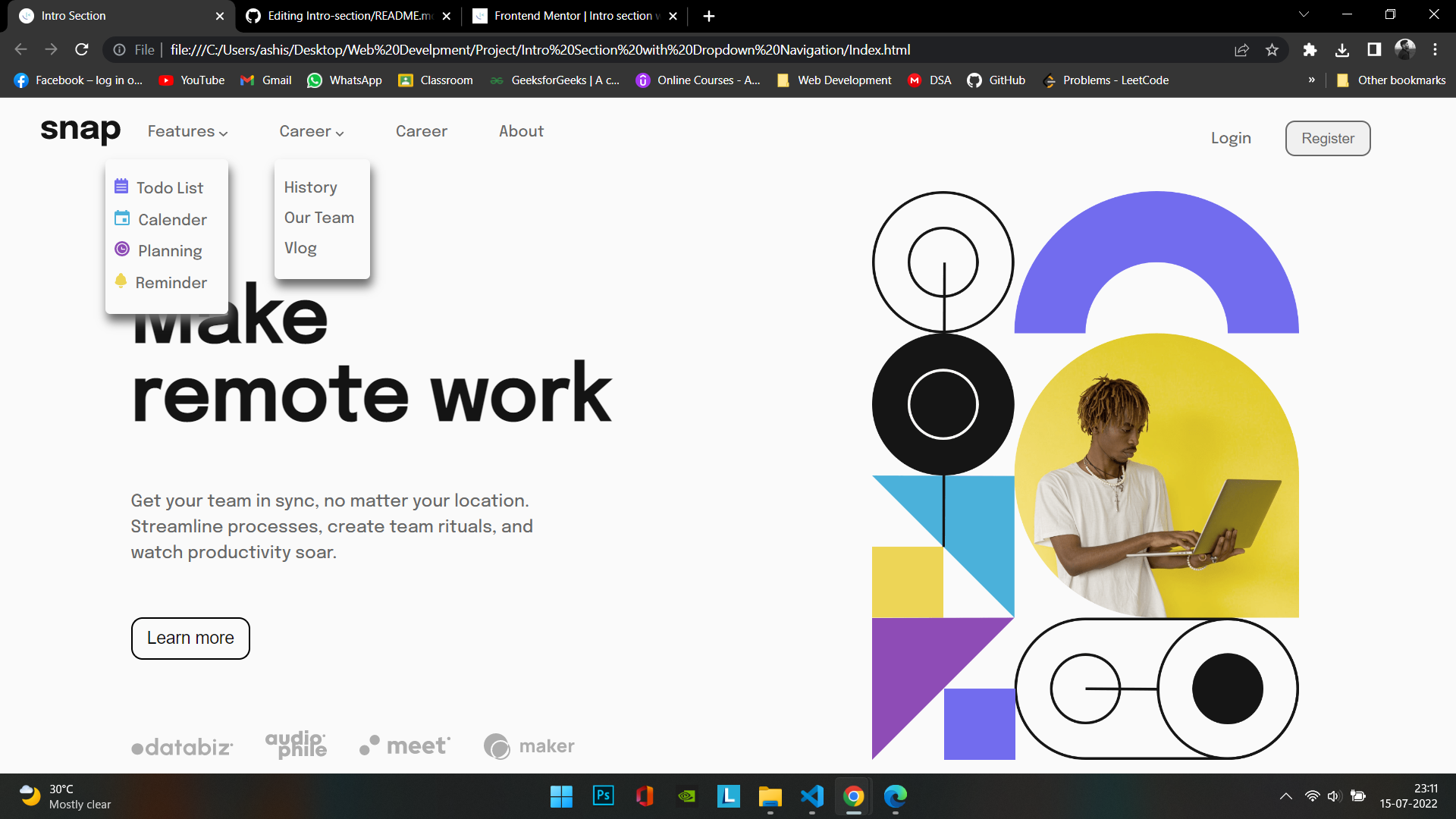
Task: Open Visual Studio Code from taskbar
Action: (811, 795)
